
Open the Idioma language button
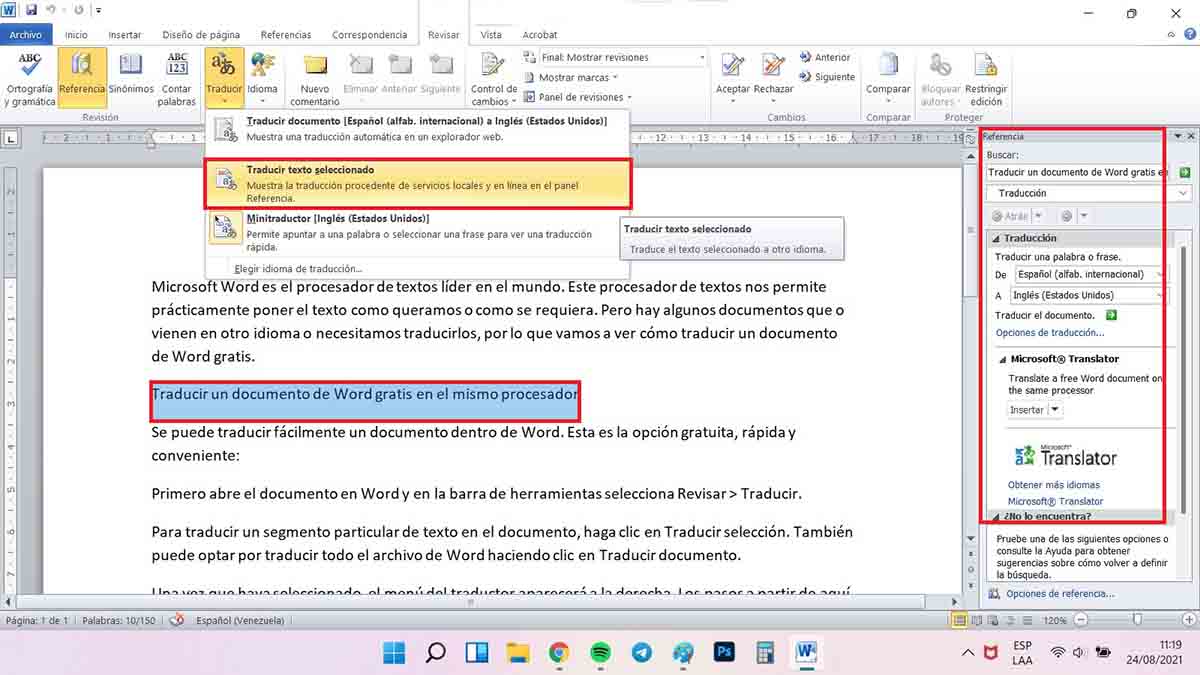(263, 78)
